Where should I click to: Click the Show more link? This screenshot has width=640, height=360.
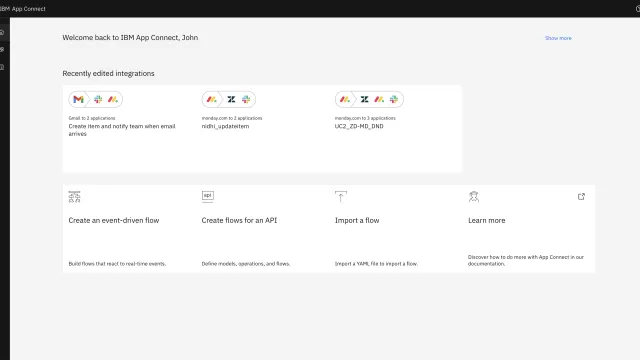558,38
